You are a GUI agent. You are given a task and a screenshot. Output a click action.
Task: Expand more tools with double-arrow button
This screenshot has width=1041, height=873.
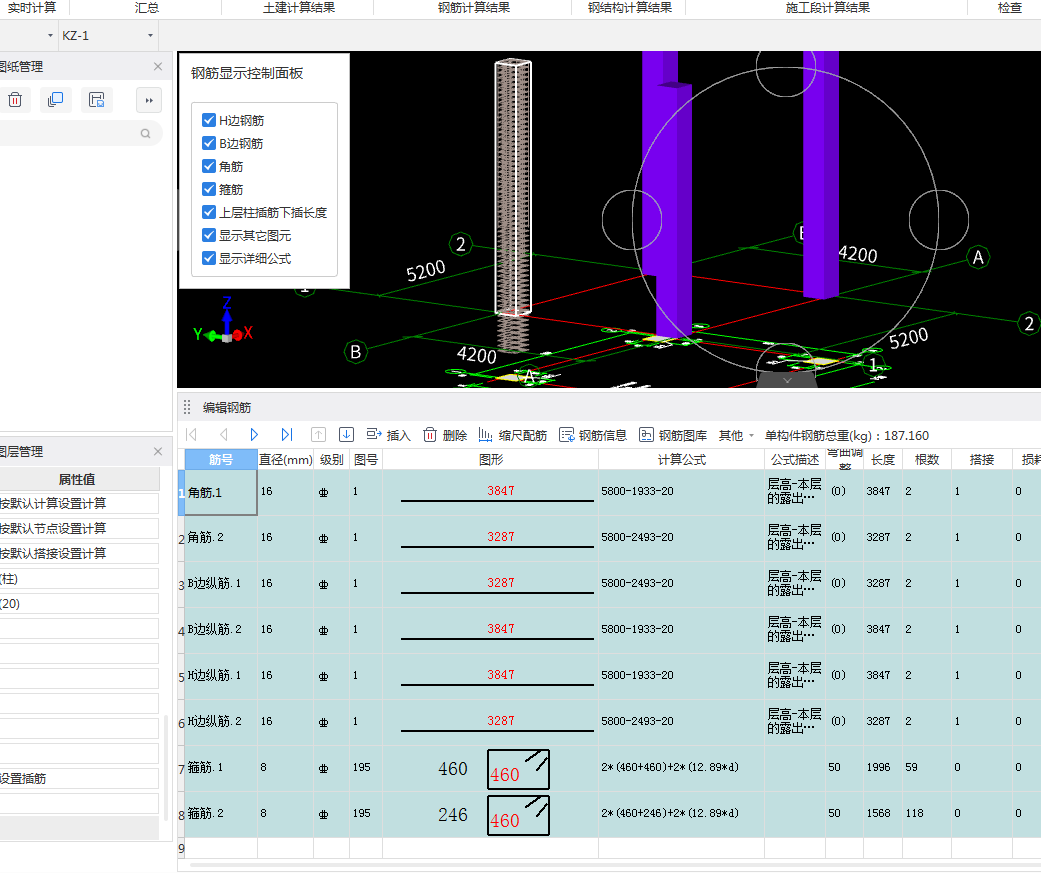click(149, 100)
